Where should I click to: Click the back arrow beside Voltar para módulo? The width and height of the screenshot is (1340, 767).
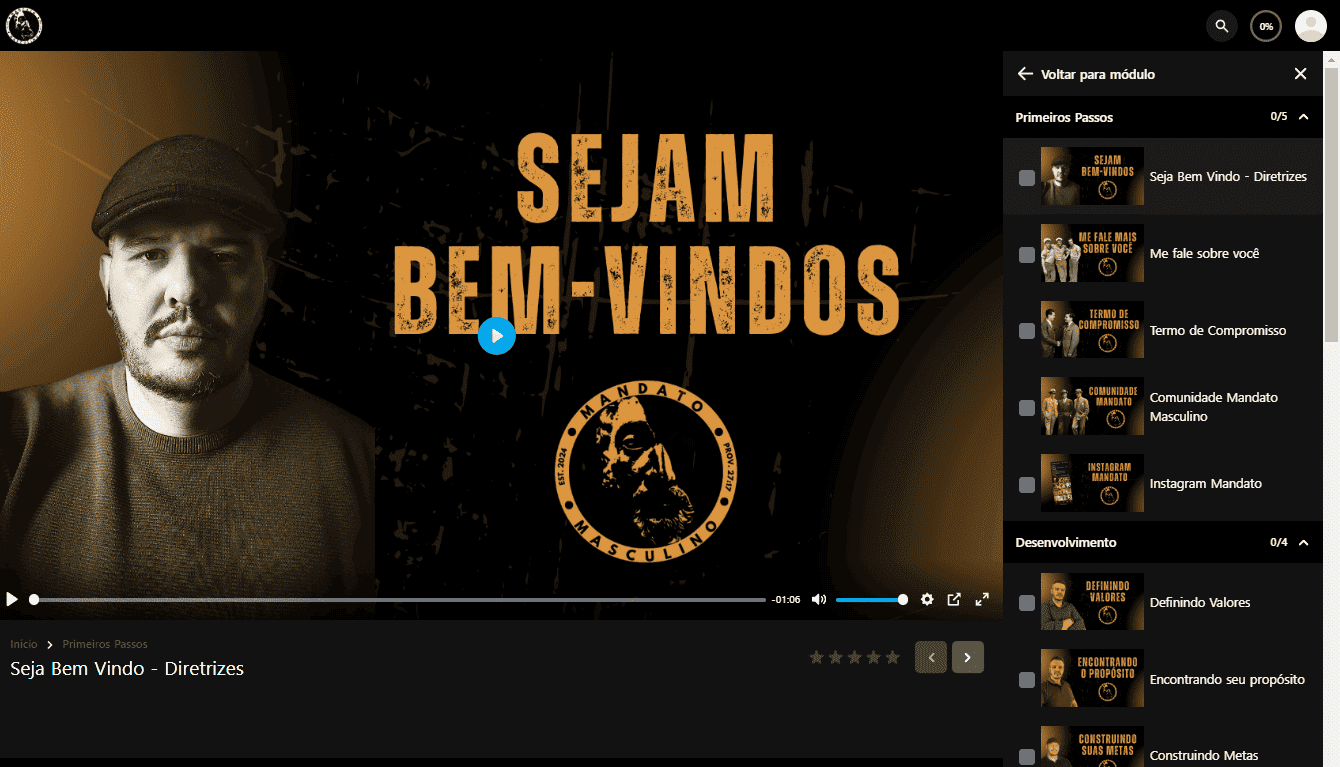coord(1024,74)
